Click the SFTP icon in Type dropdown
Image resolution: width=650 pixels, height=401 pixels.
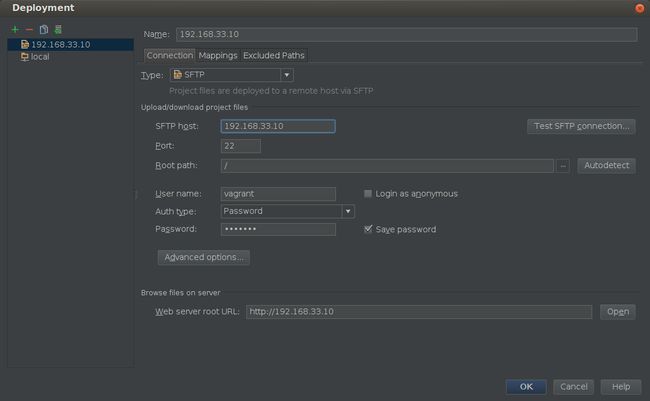(177, 75)
